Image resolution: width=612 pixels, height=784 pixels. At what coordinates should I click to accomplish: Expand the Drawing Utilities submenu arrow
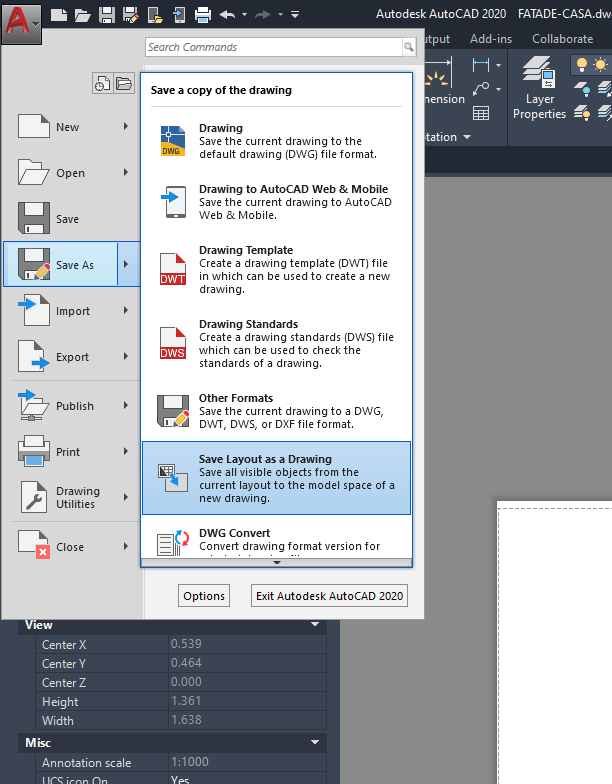126,498
